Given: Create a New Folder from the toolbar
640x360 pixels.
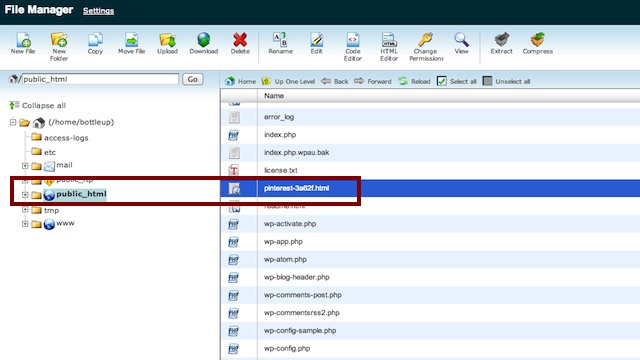Looking at the screenshot, I should pyautogui.click(x=59, y=47).
